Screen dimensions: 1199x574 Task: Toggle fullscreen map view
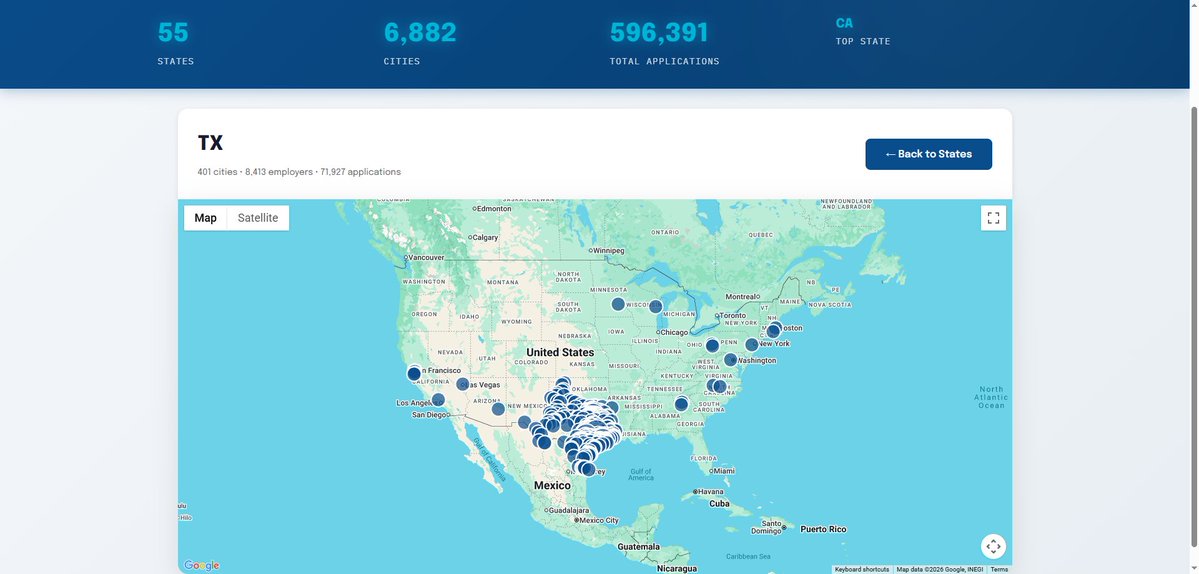coord(993,218)
